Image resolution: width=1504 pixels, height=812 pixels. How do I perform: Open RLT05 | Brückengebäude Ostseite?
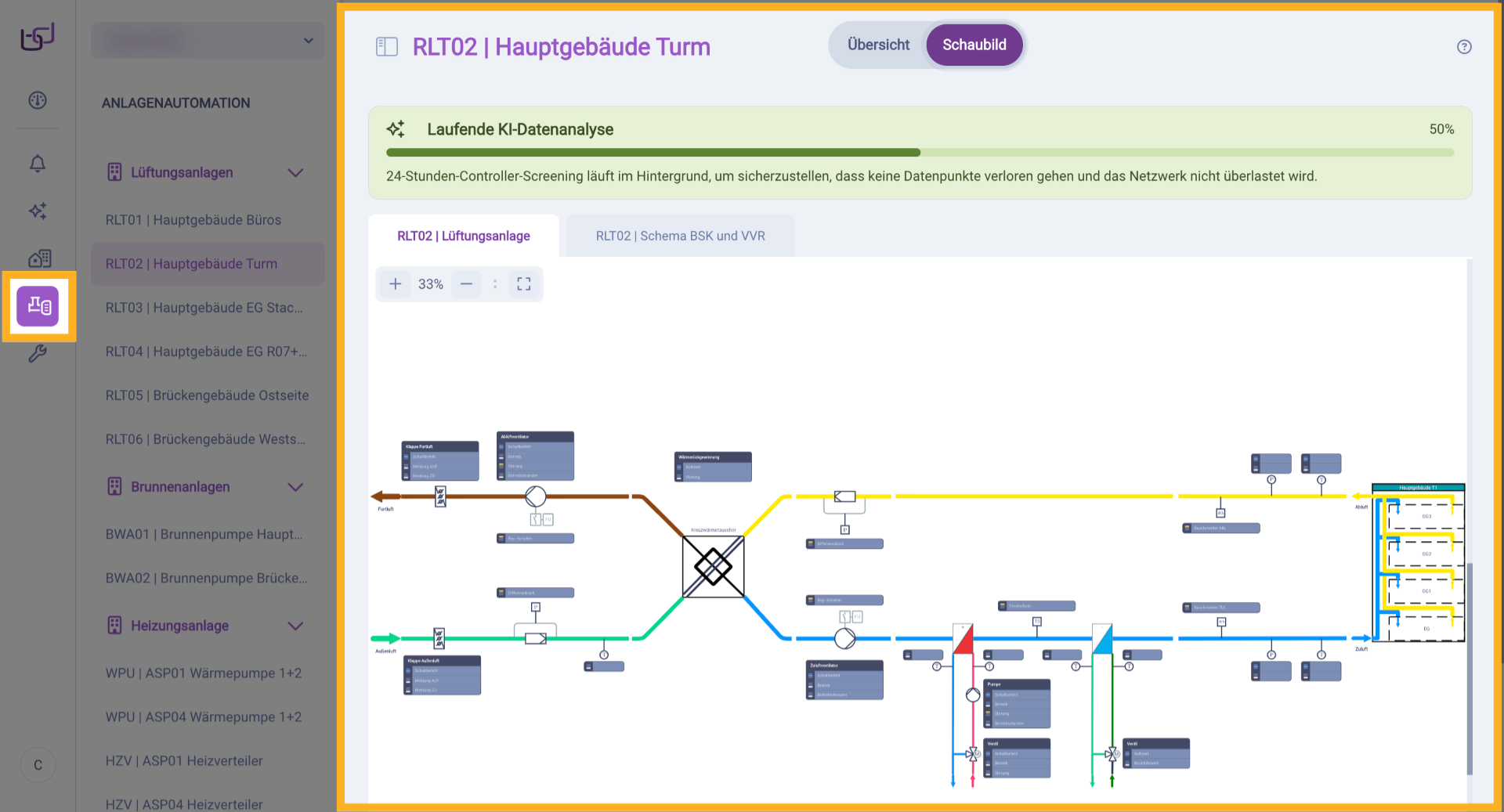(207, 395)
